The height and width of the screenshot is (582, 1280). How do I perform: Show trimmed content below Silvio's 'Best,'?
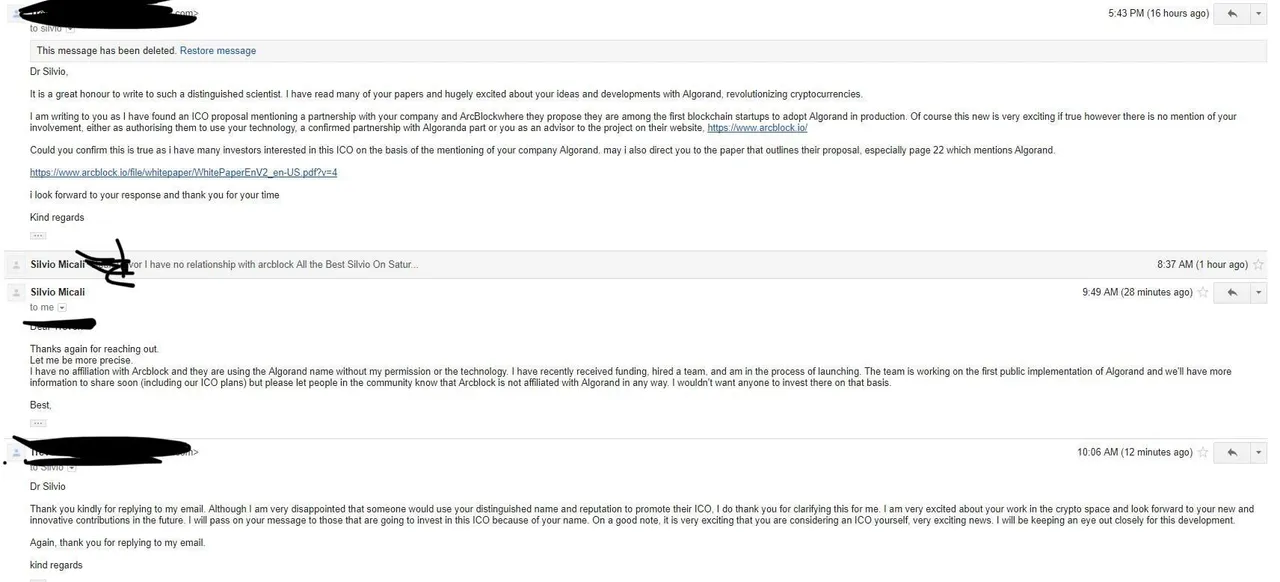38,423
